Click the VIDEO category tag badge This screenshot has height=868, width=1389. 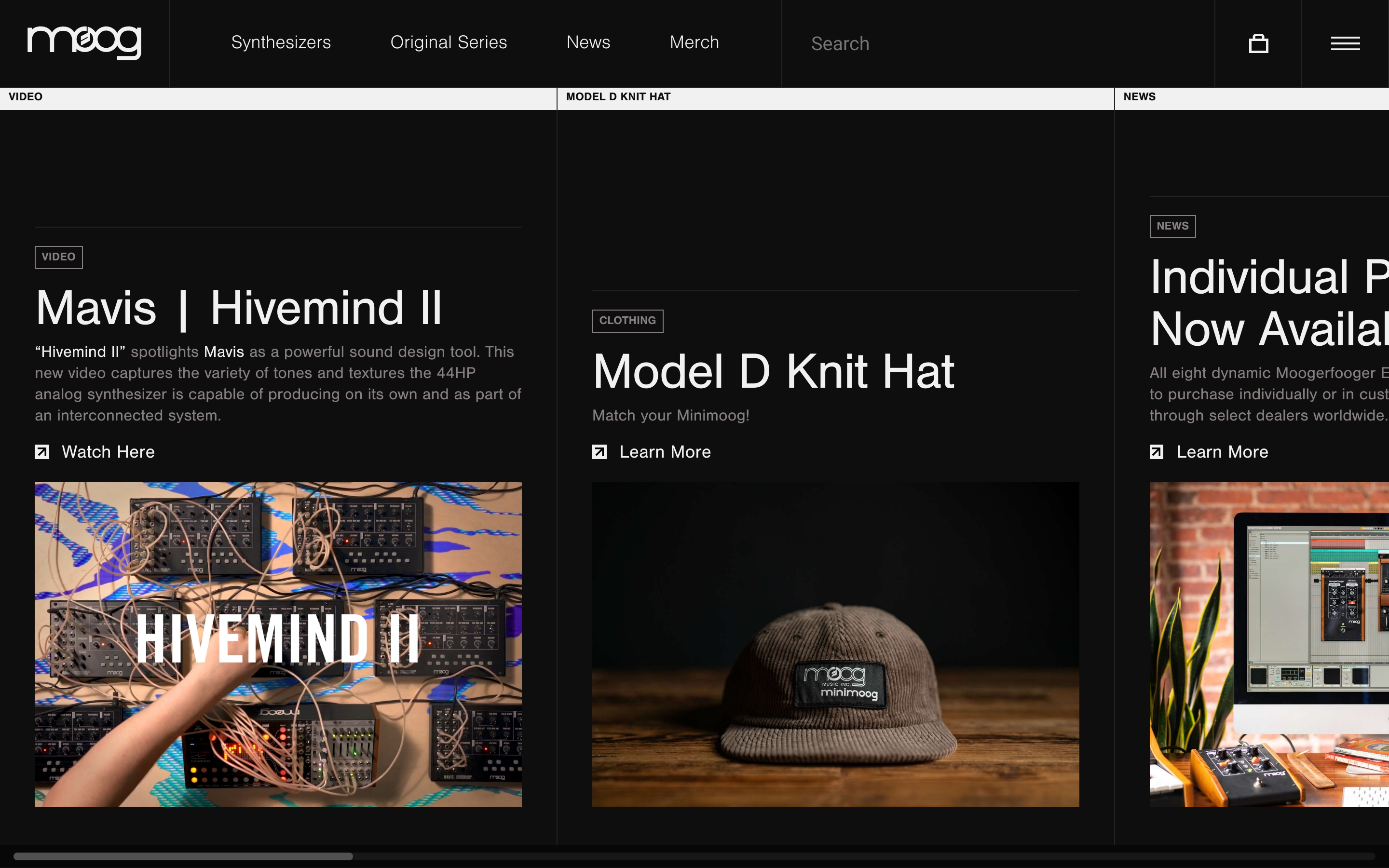click(x=58, y=257)
